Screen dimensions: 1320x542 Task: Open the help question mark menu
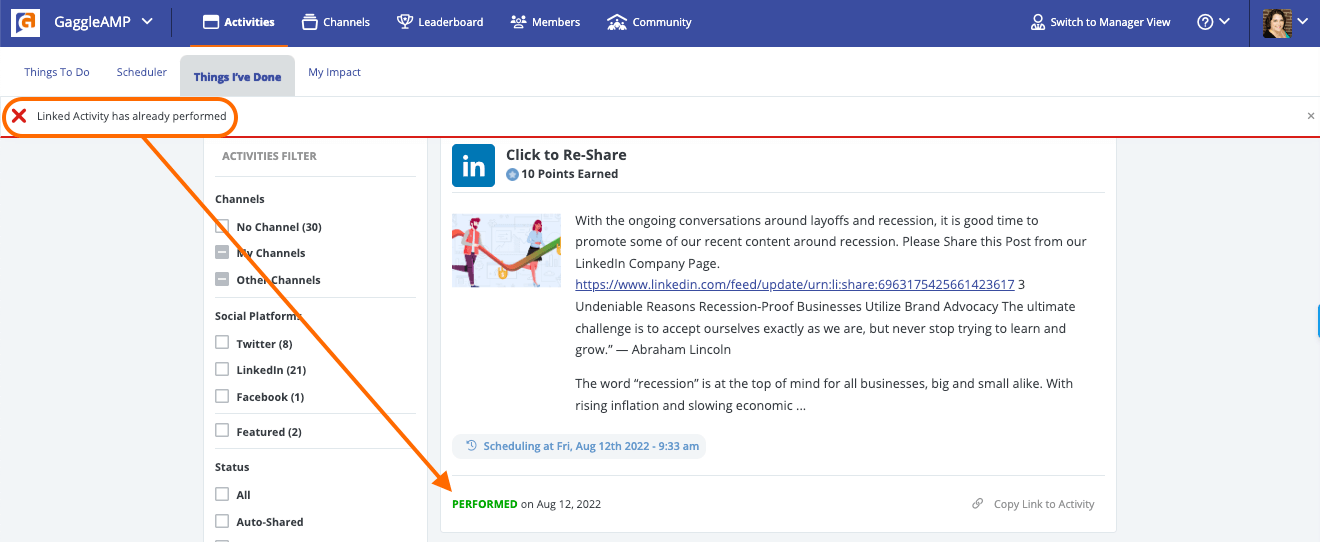tap(1213, 22)
